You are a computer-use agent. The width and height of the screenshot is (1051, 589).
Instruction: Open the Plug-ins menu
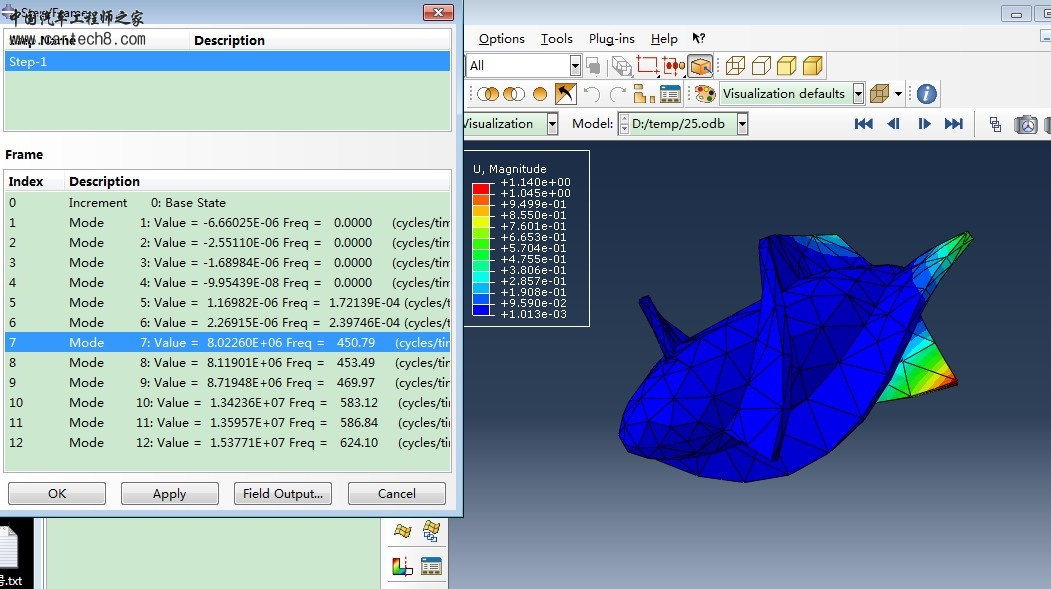pos(611,39)
